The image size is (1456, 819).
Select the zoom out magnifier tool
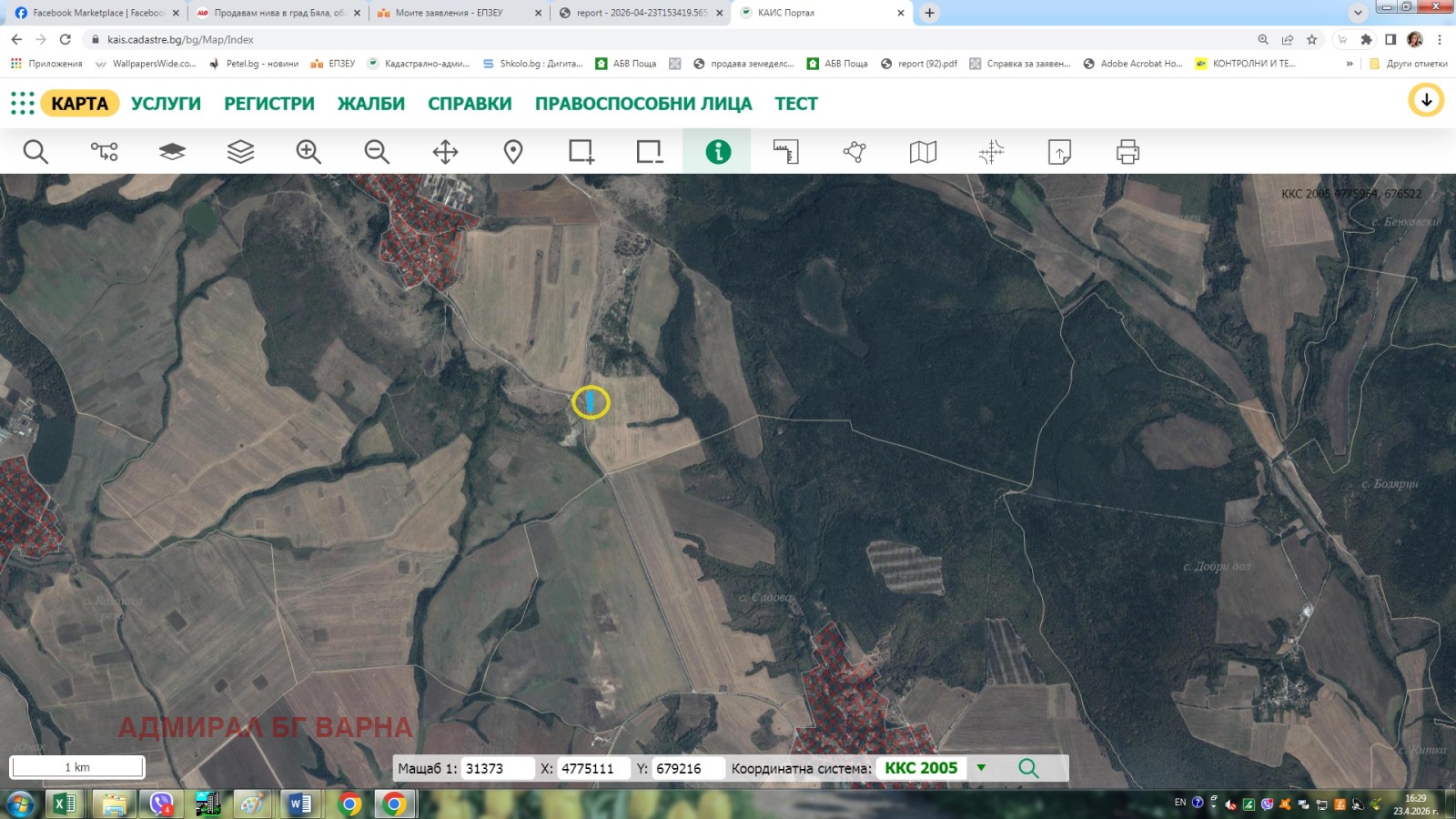377,151
